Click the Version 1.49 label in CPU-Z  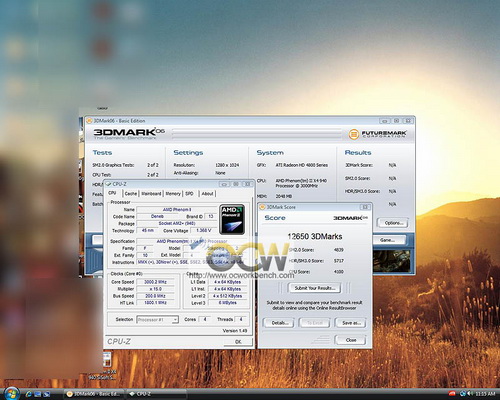(x=235, y=331)
